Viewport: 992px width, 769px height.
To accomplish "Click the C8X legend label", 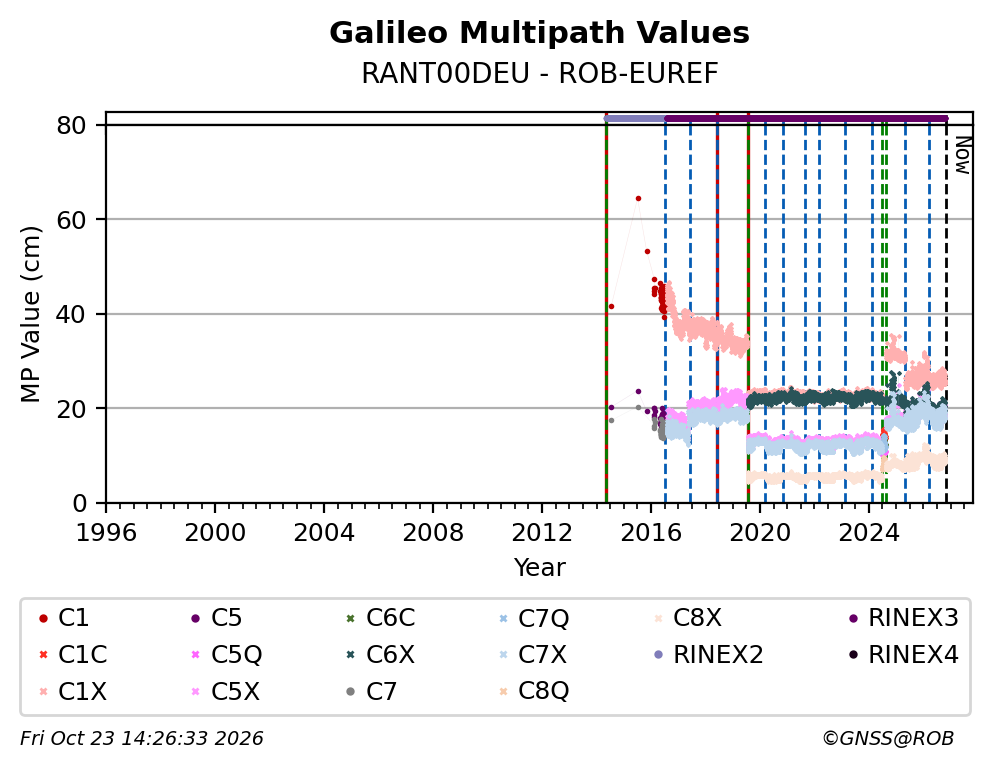I will tap(697, 618).
